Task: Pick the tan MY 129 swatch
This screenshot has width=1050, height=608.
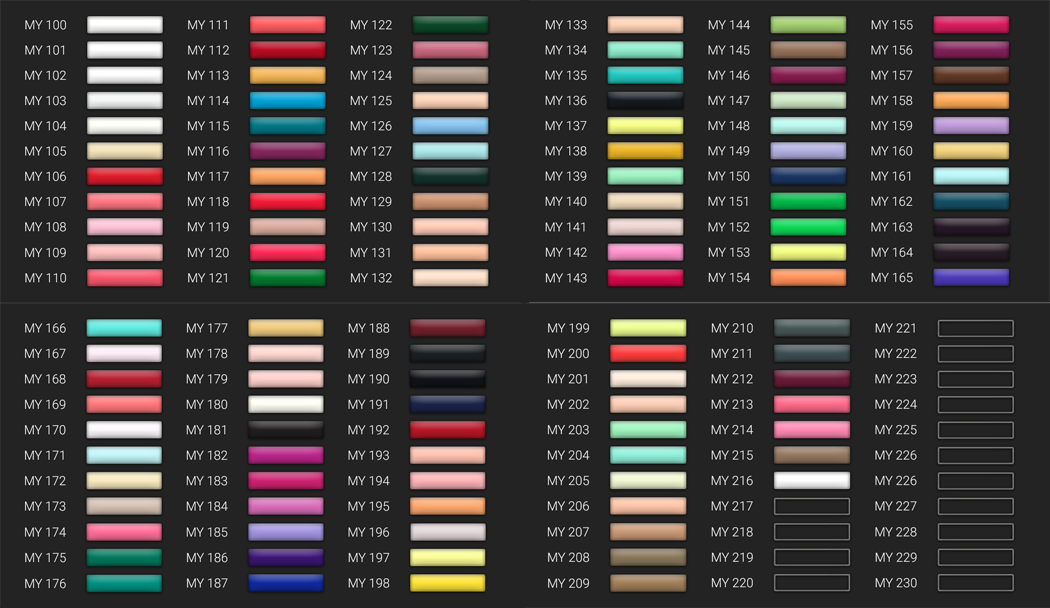Action: 450,202
